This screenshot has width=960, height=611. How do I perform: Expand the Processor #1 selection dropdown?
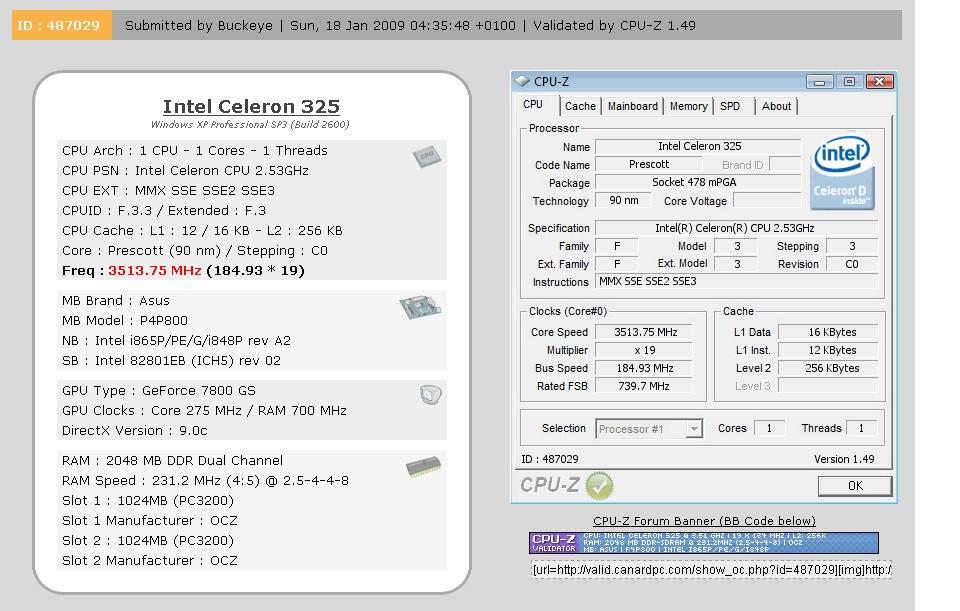[x=694, y=429]
